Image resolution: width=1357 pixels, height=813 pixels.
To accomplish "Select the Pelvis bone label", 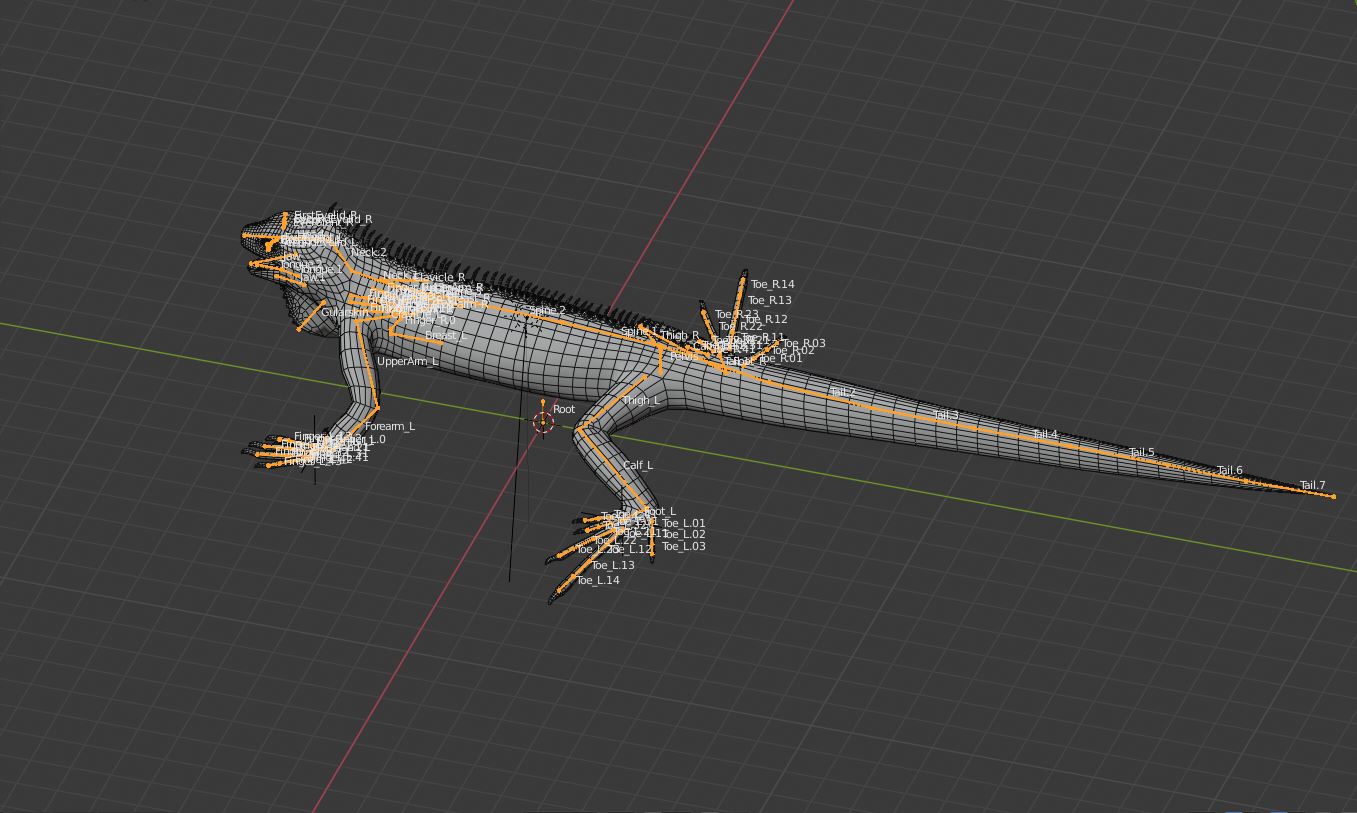I will [684, 355].
